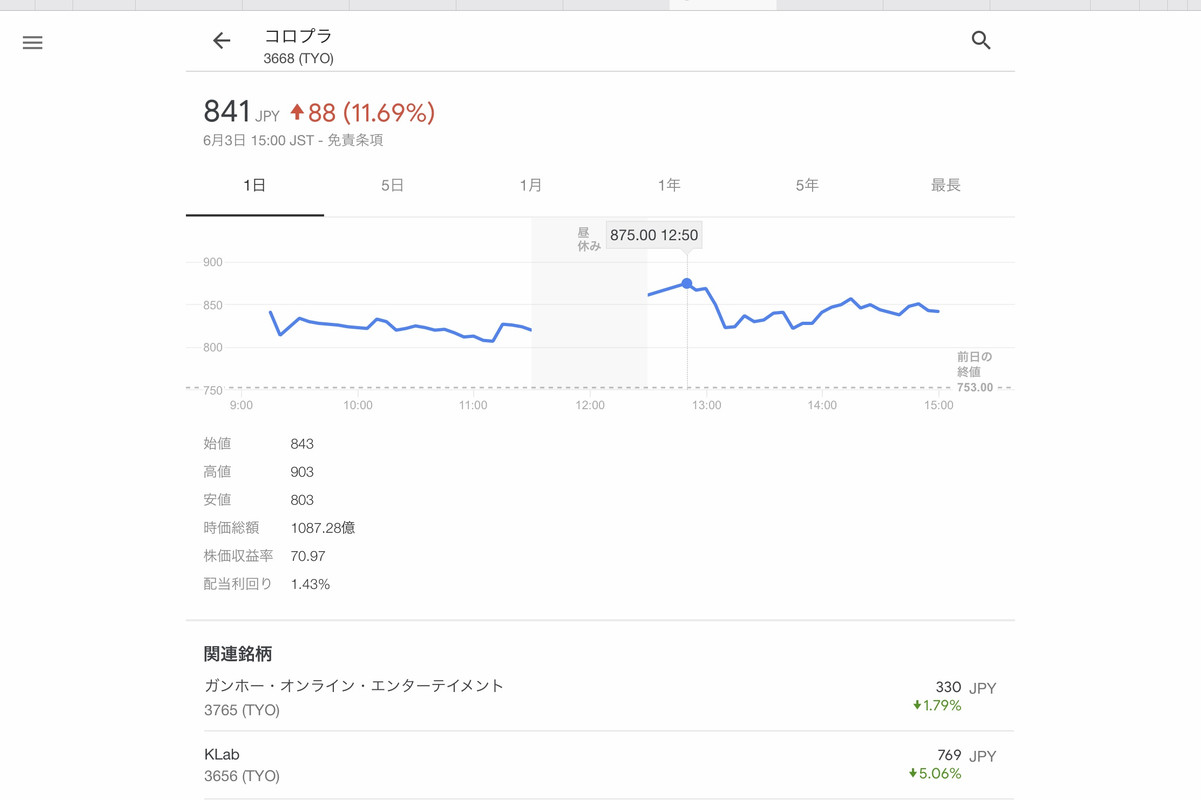
Task: Click the 13:00 axis label
Action: 707,405
